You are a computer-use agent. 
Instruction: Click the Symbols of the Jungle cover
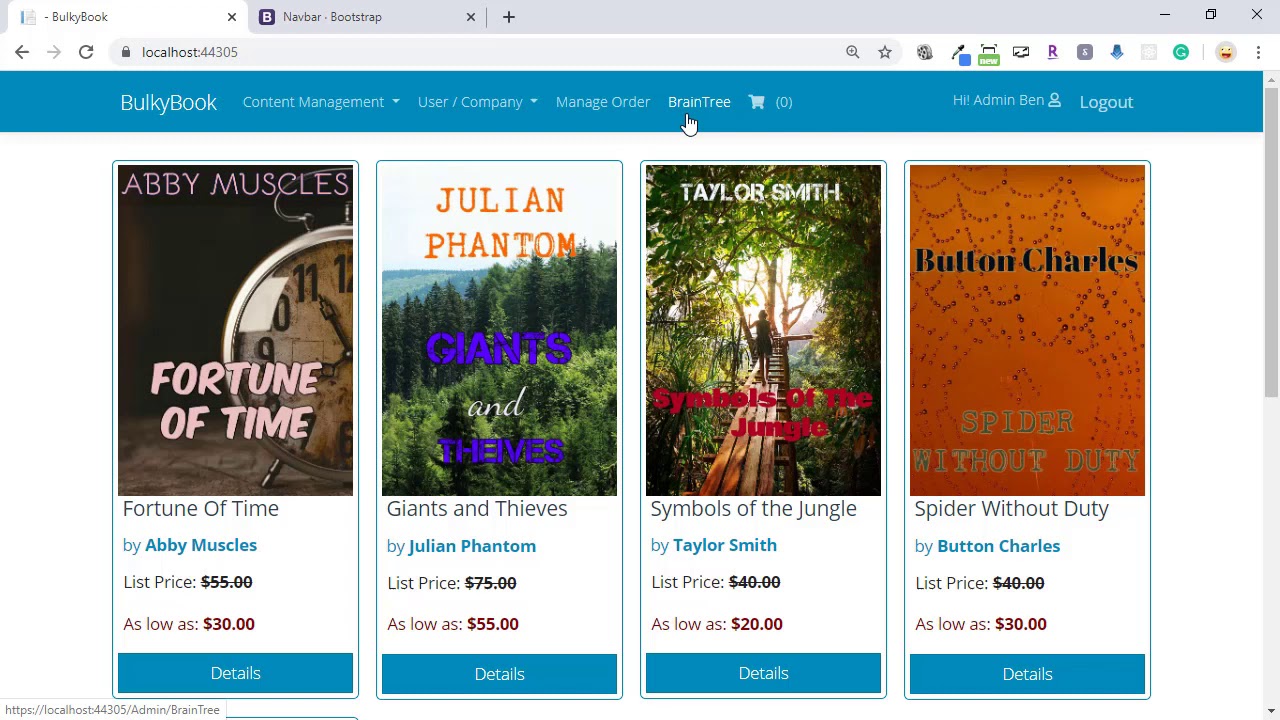(763, 330)
